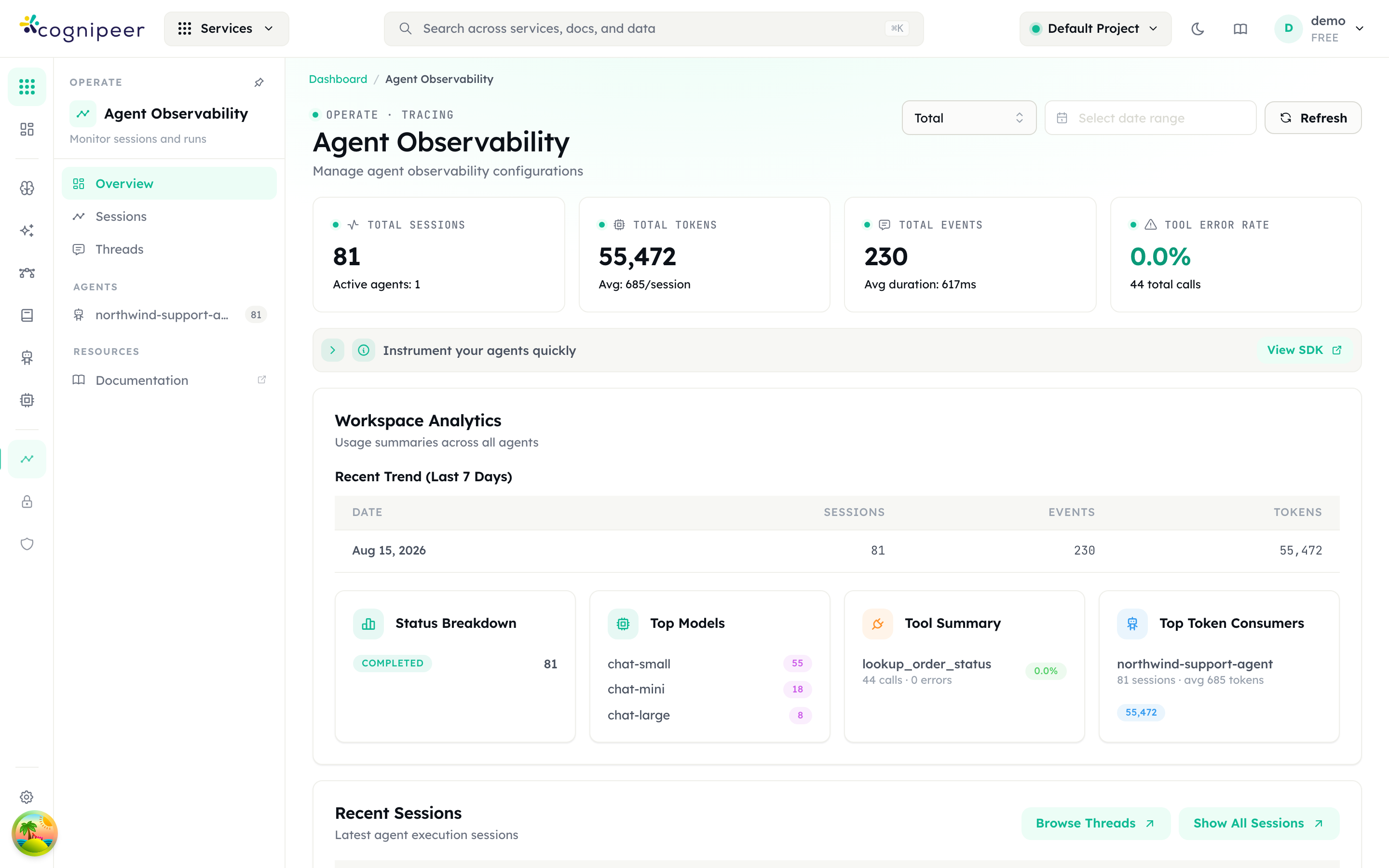
Task: Click the chat-small model row
Action: [x=709, y=664]
